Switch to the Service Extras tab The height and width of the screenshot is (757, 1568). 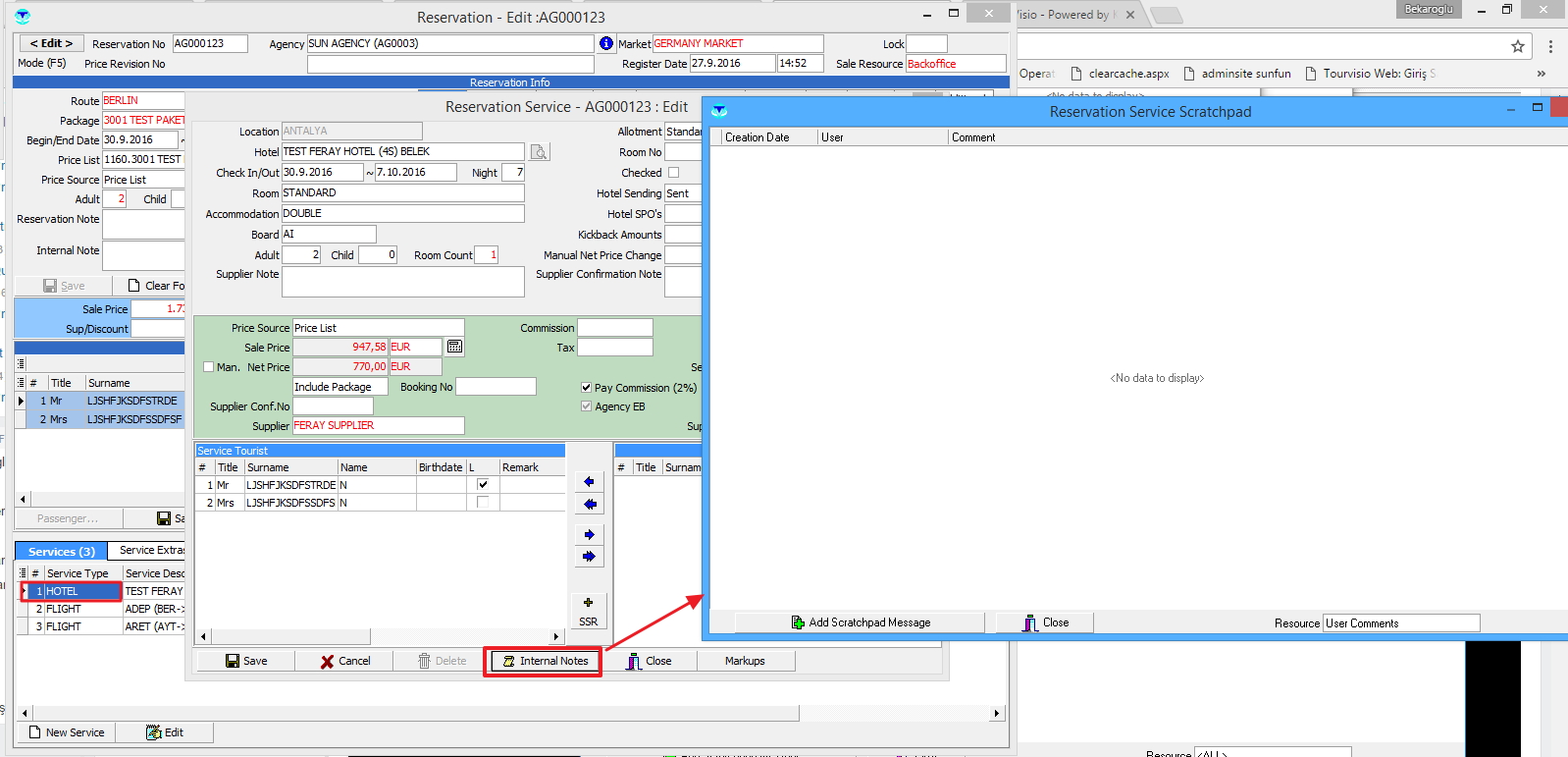(x=151, y=551)
